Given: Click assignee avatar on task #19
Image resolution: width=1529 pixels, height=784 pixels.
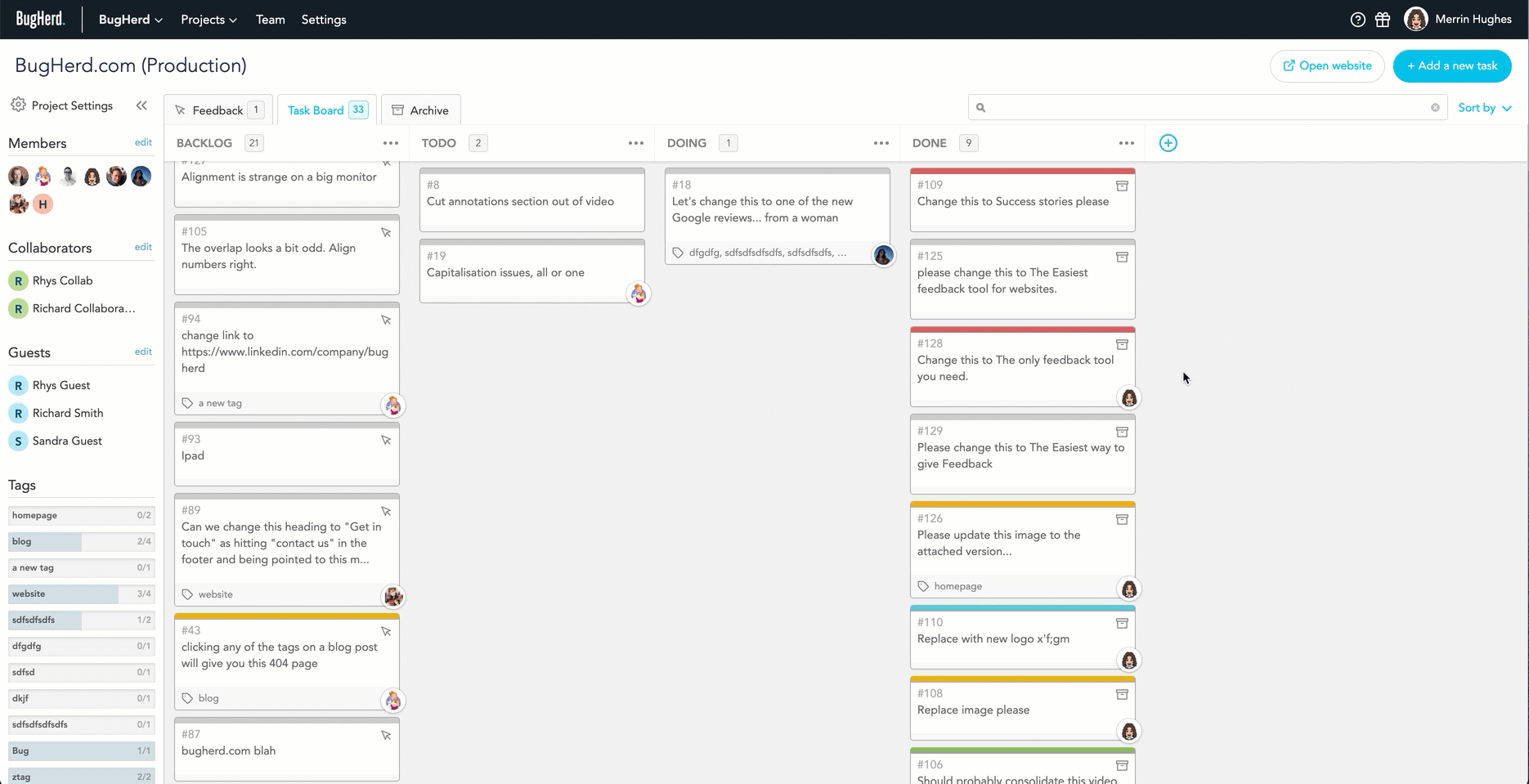Looking at the screenshot, I should (x=638, y=293).
